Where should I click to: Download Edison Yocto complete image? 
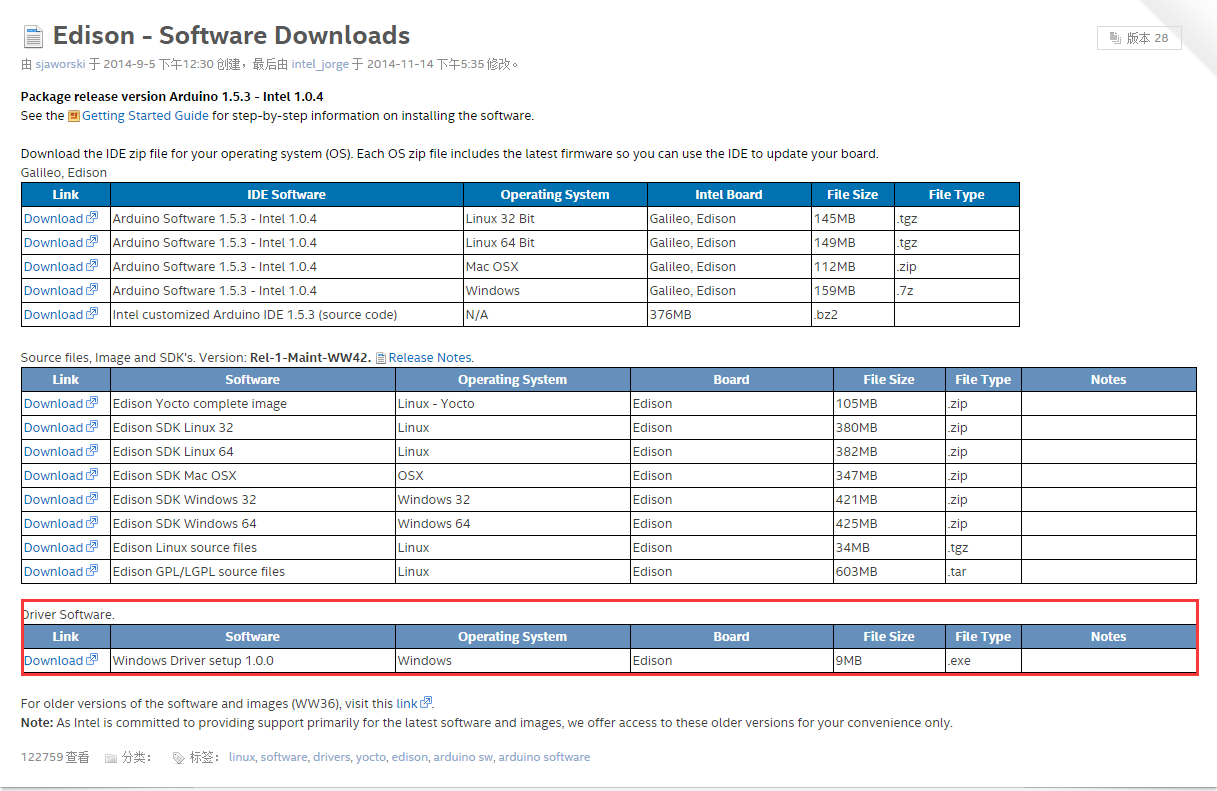(x=53, y=404)
